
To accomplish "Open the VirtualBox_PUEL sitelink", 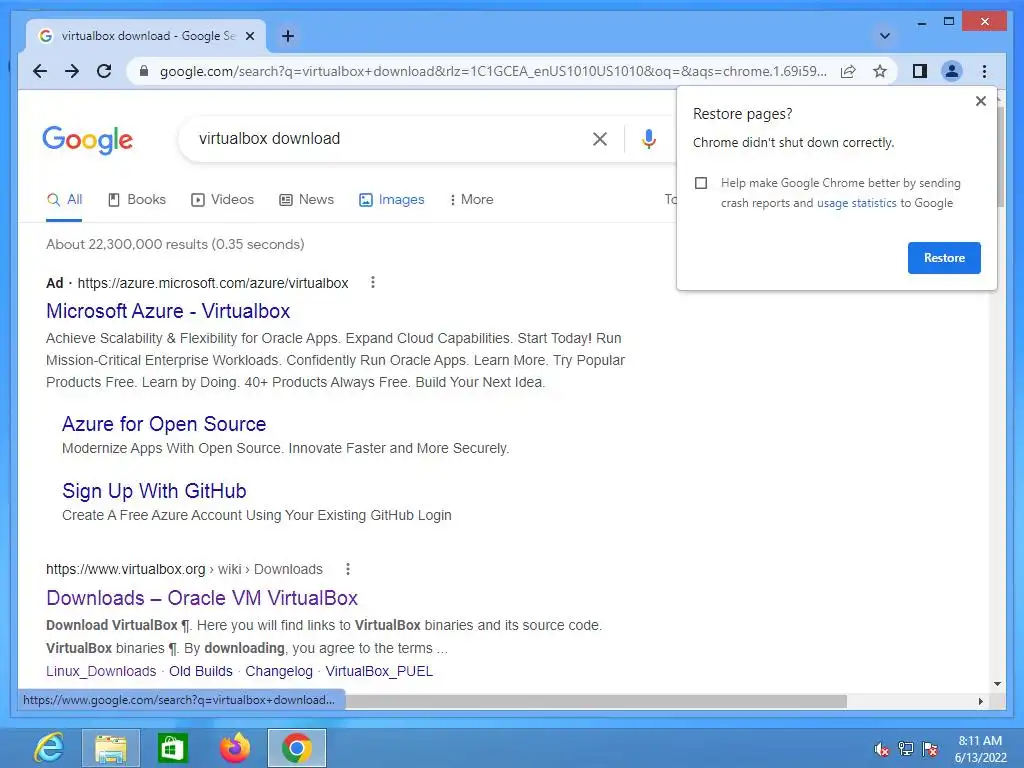I will tap(379, 671).
